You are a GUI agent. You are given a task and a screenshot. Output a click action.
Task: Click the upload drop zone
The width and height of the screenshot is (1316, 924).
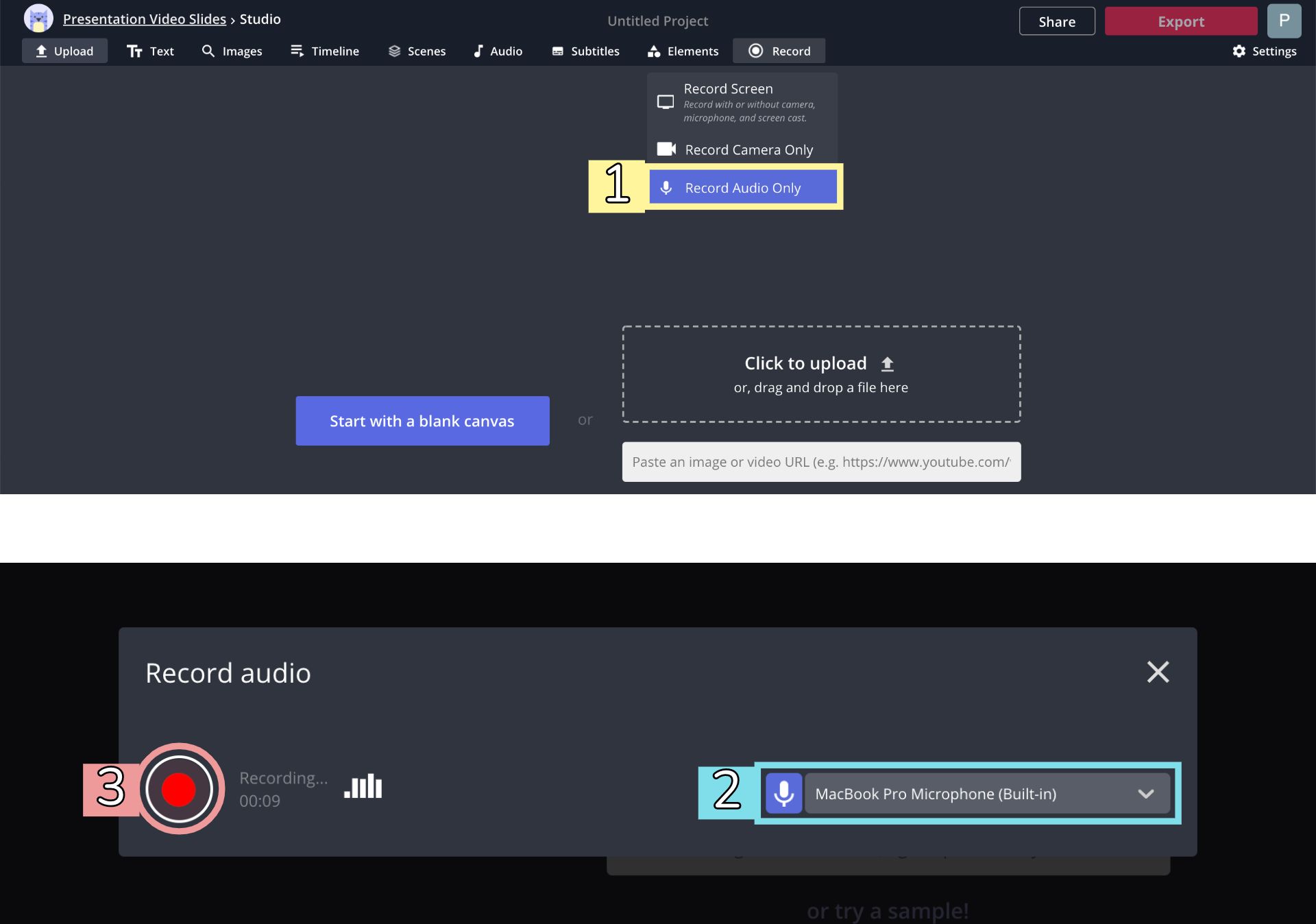(821, 374)
